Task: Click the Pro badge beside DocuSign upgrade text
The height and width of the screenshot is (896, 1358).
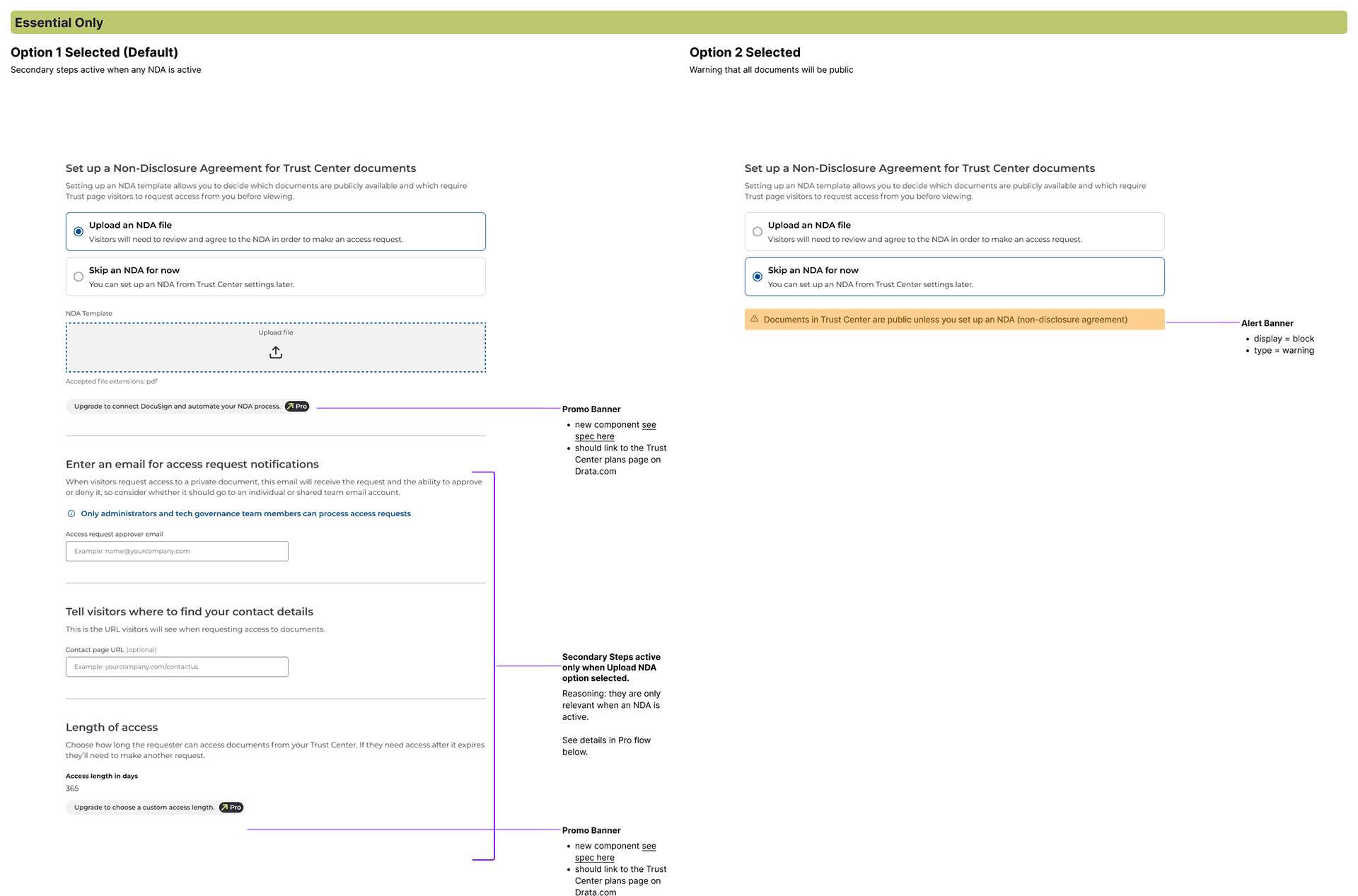Action: pyautogui.click(x=297, y=407)
